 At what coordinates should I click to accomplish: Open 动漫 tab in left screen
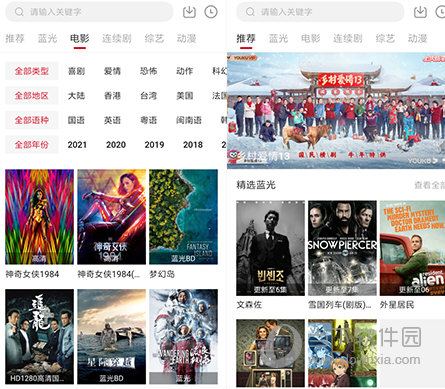point(186,38)
